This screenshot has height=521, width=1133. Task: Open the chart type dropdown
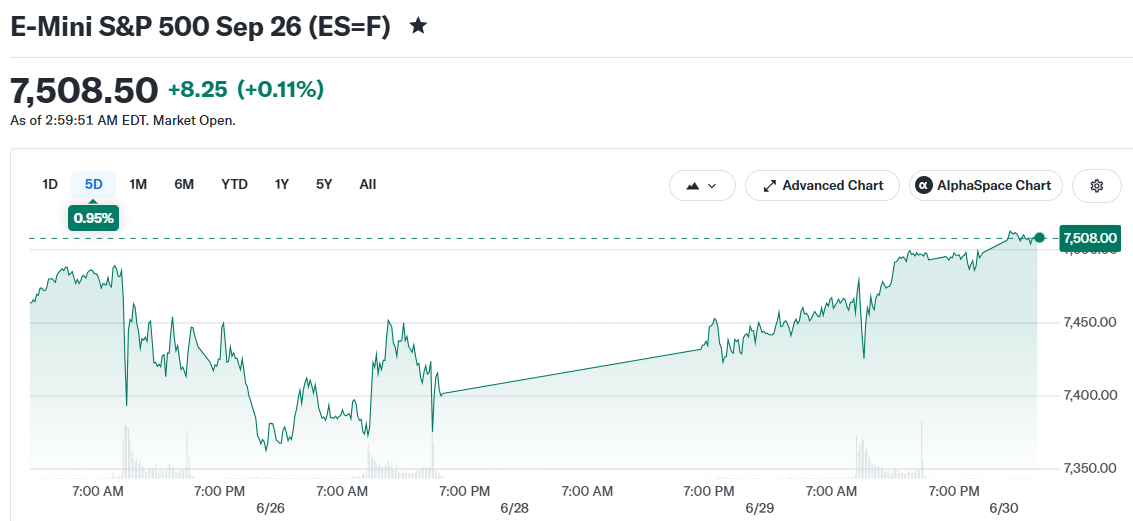click(x=702, y=186)
